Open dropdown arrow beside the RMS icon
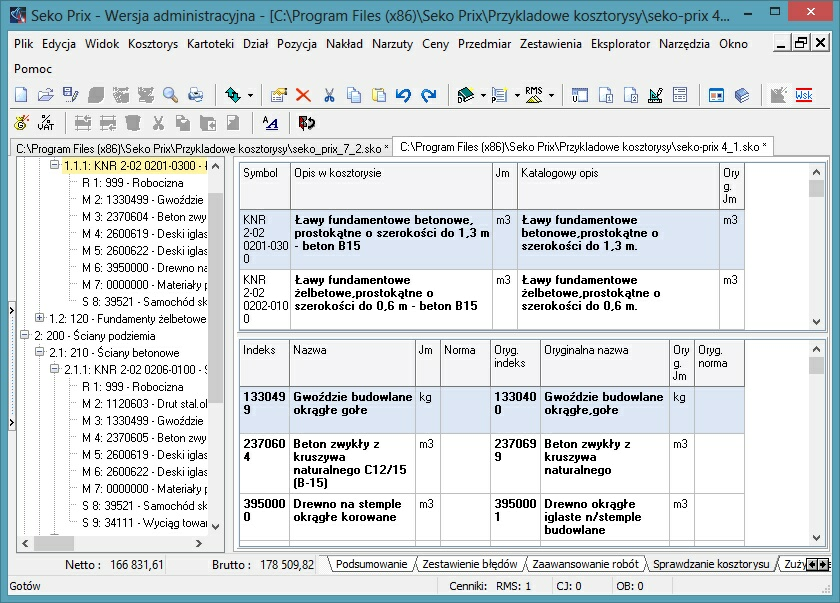The width and height of the screenshot is (840, 603). pyautogui.click(x=551, y=96)
